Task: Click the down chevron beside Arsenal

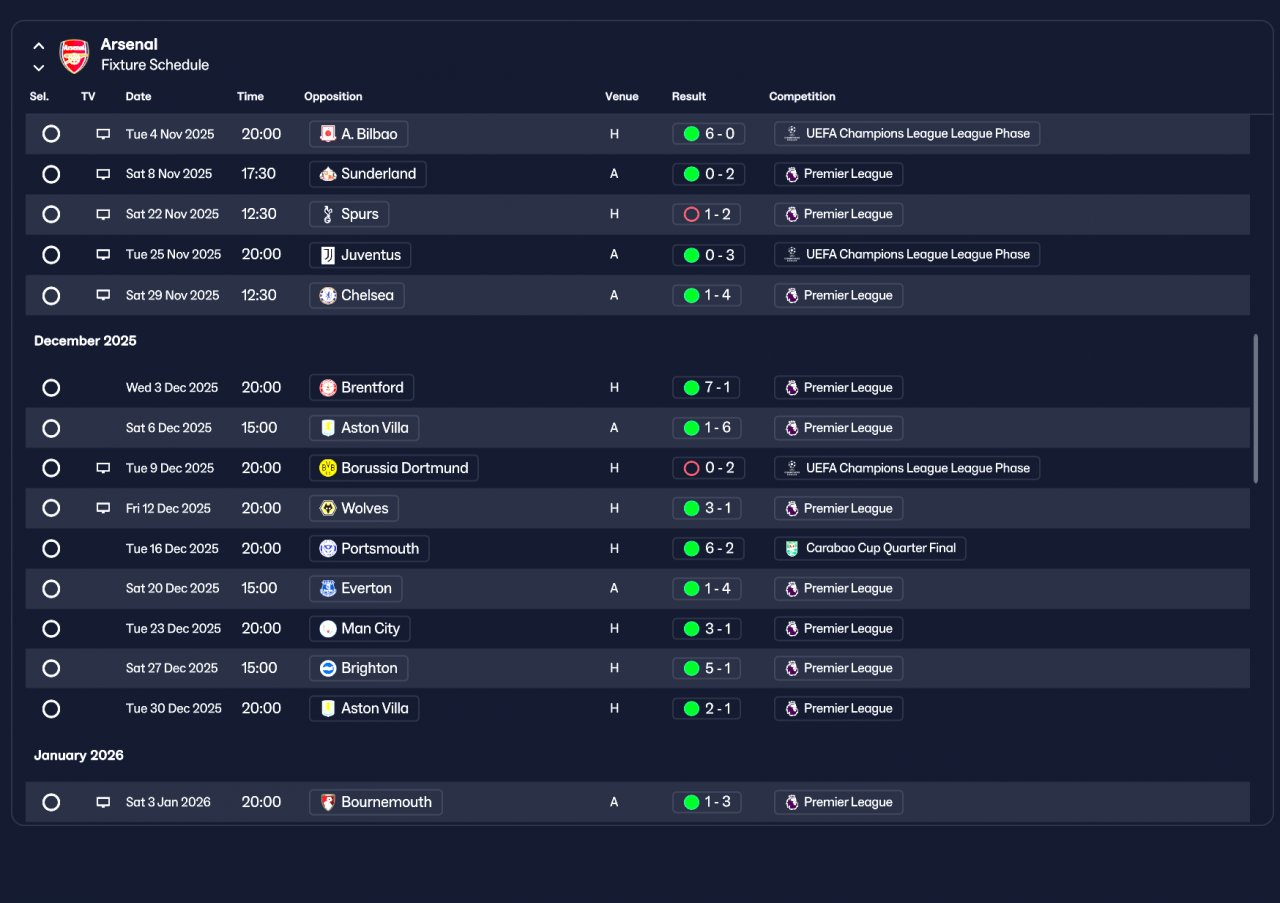Action: [38, 68]
